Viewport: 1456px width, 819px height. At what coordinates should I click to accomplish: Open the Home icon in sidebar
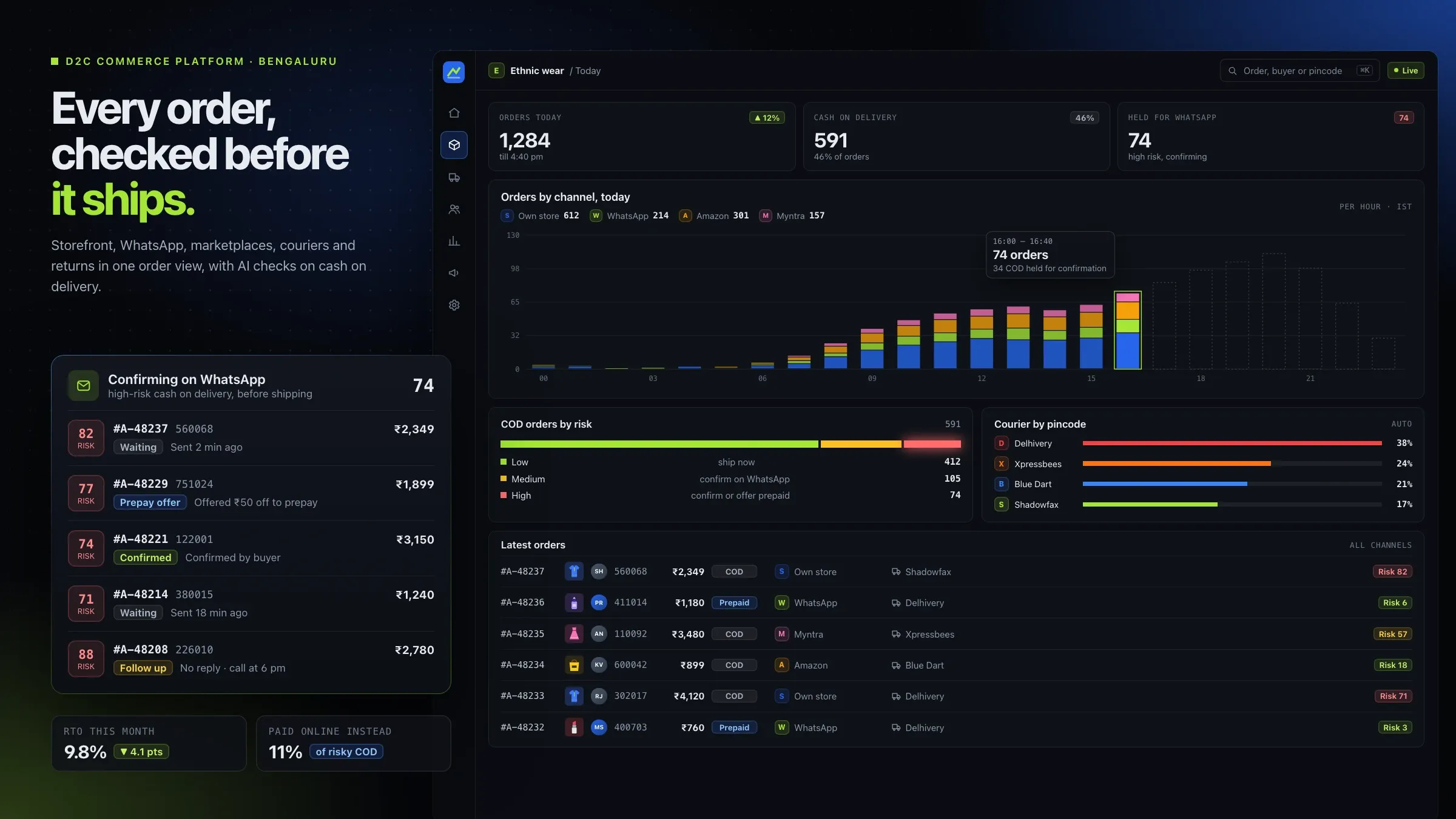click(x=454, y=113)
